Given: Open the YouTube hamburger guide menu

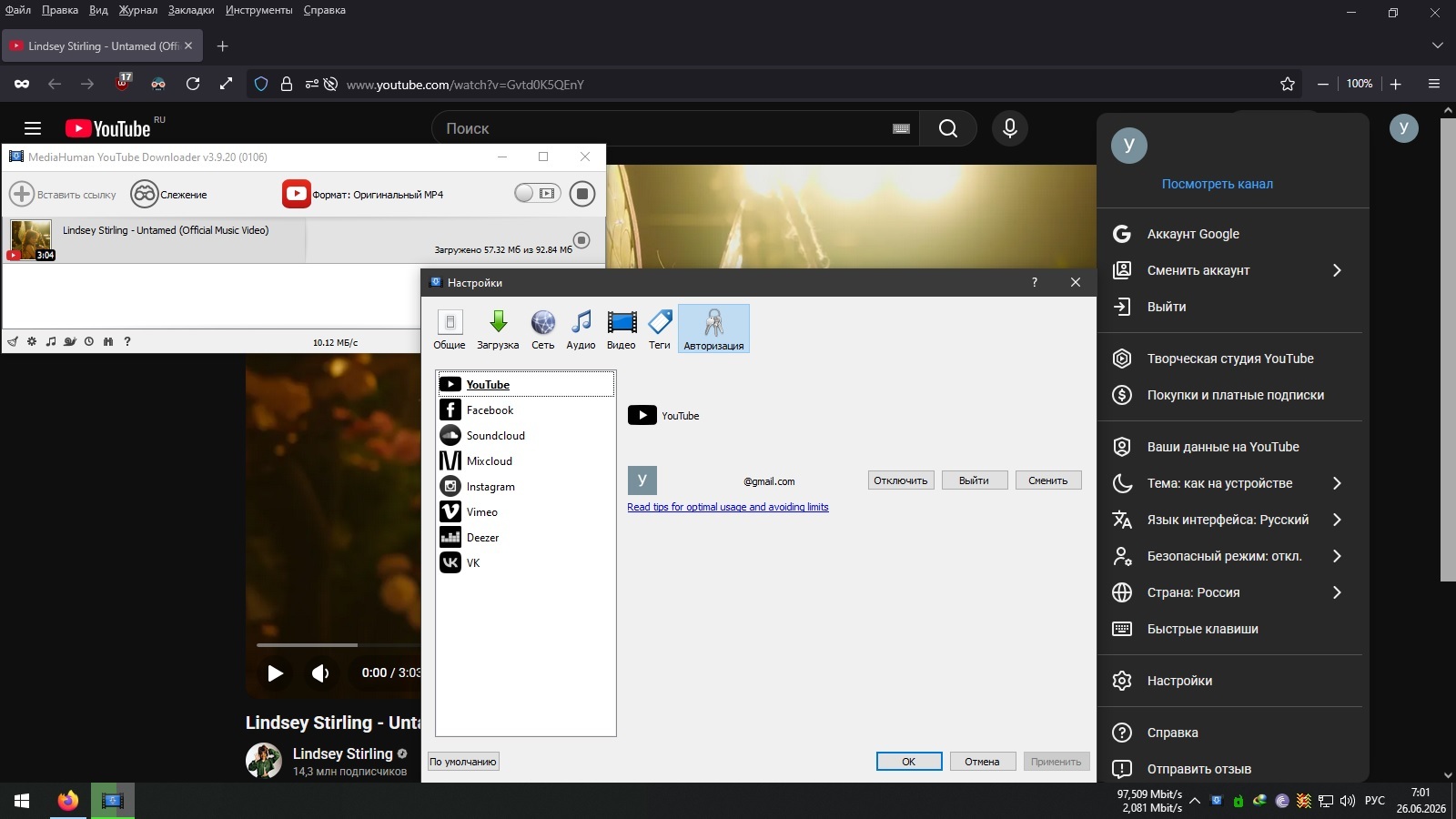Looking at the screenshot, I should pyautogui.click(x=33, y=128).
